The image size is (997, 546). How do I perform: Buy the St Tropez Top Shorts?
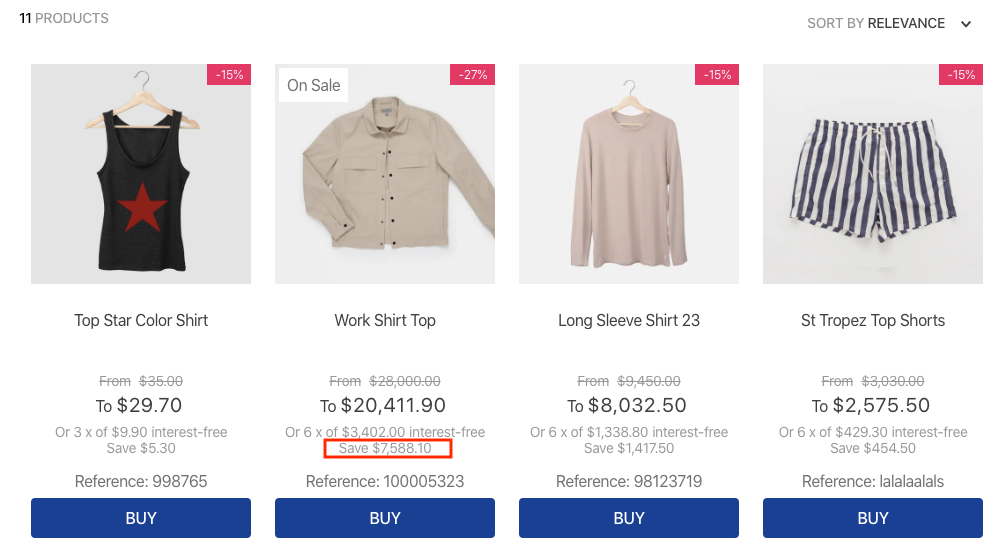(873, 518)
